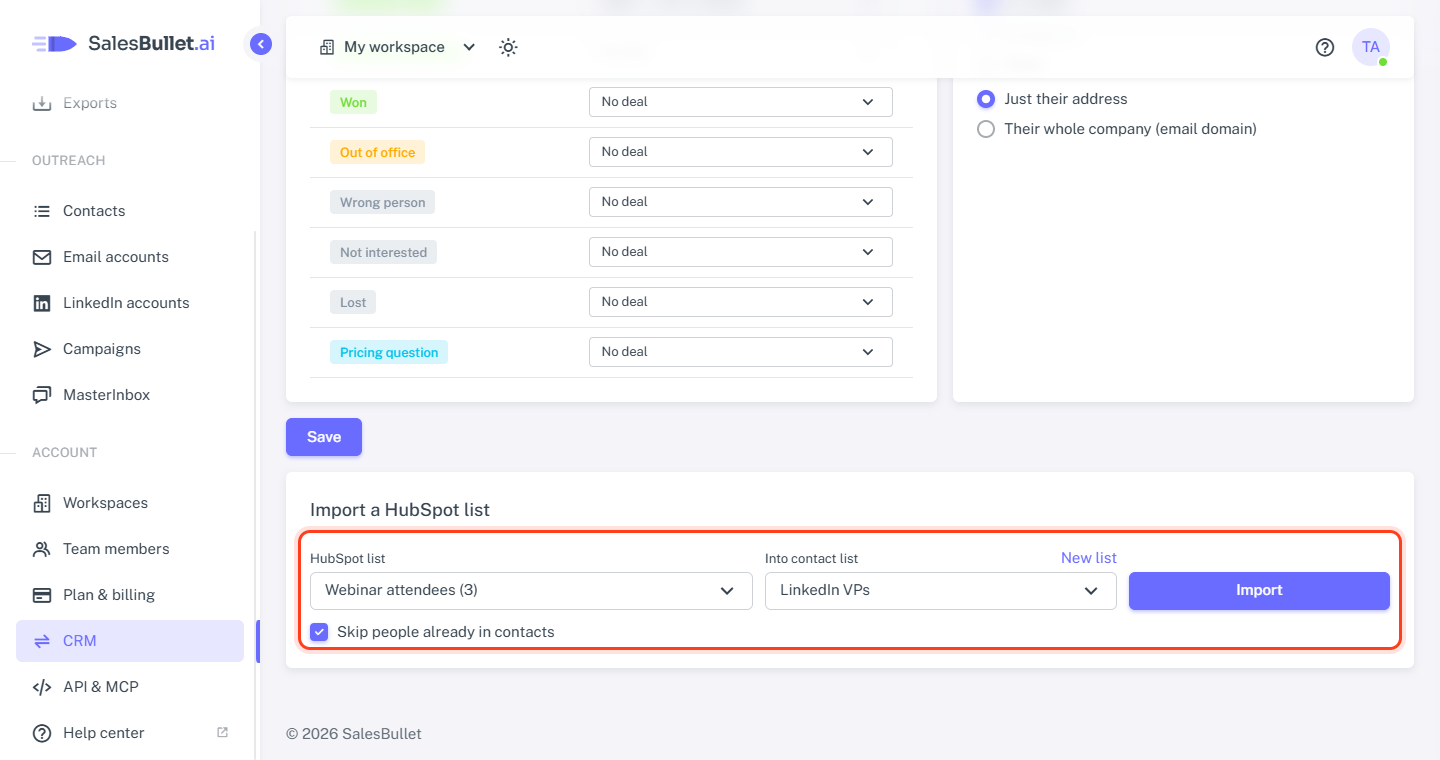The height and width of the screenshot is (760, 1440).
Task: Click the Save button
Action: pos(324,437)
